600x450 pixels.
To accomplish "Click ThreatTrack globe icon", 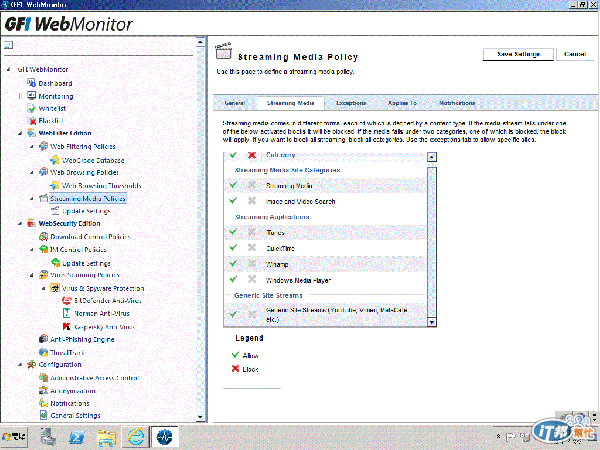I will coord(43,352).
